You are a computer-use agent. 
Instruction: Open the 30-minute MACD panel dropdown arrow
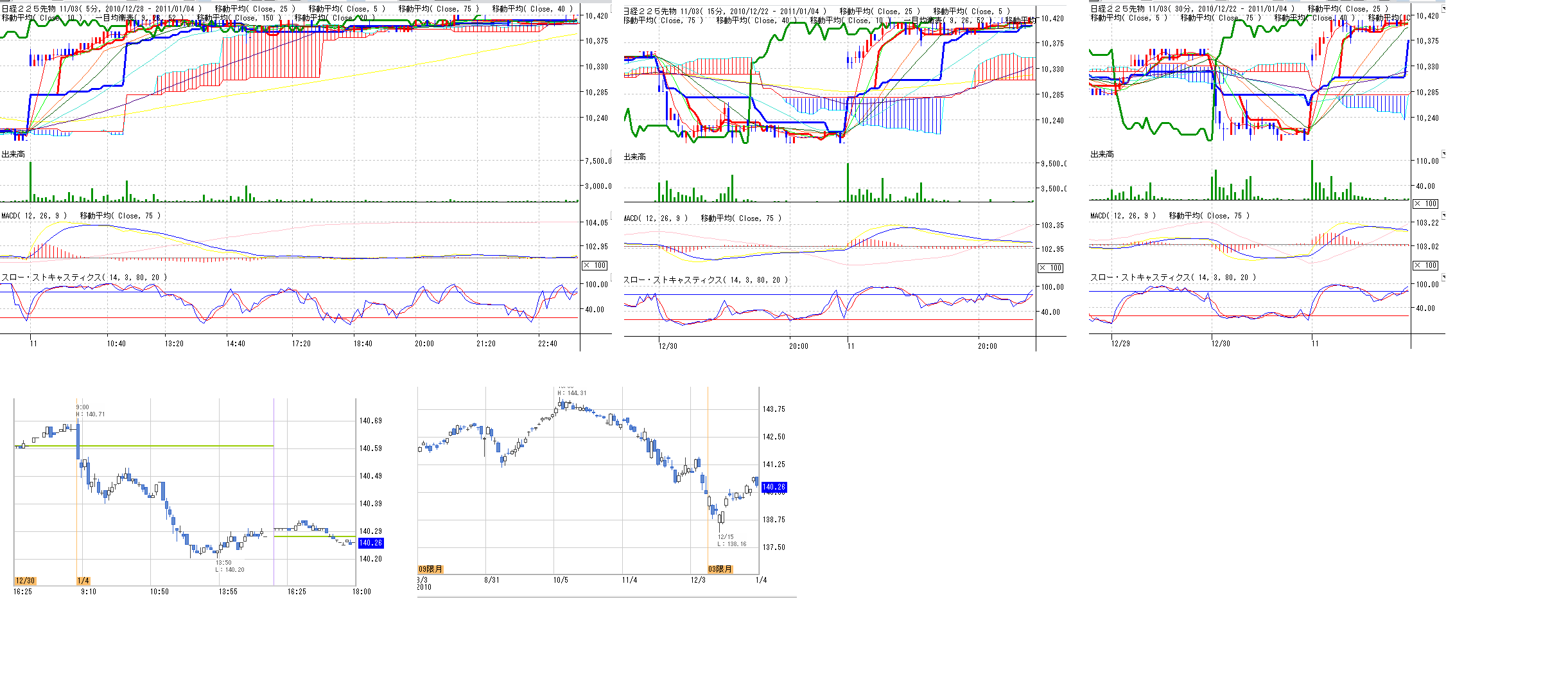(x=1444, y=215)
